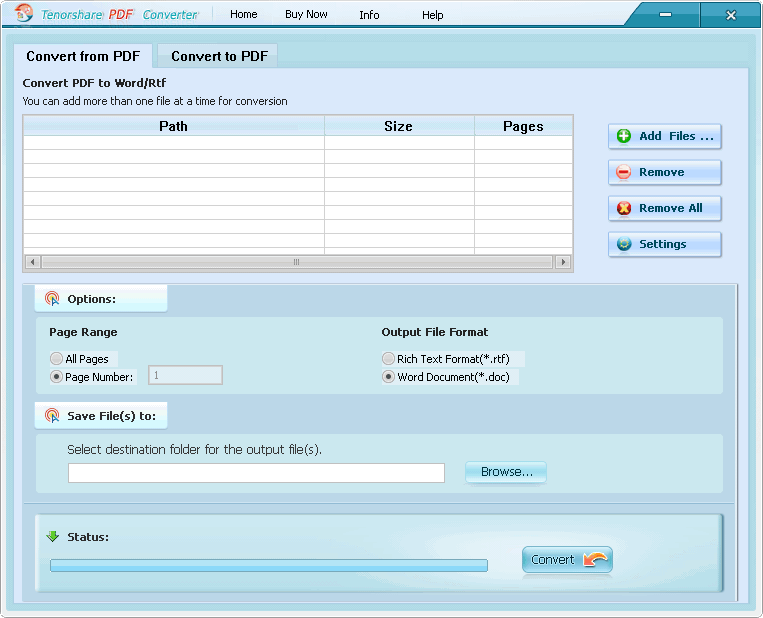763x618 pixels.
Task: Click the Settings gear icon
Action: coord(624,244)
